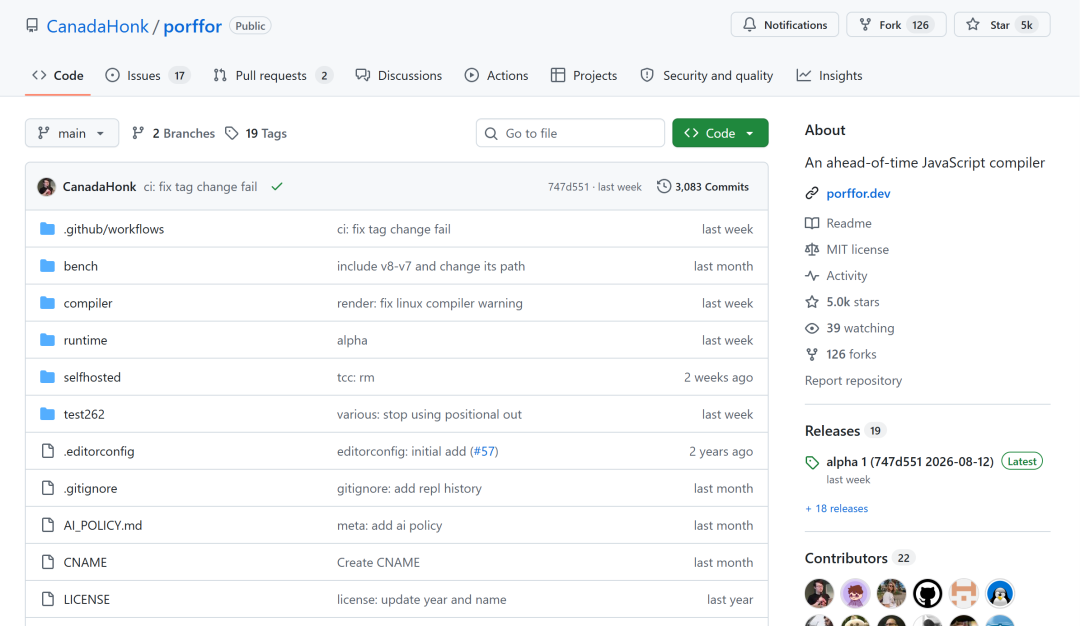The width and height of the screenshot is (1080, 626).
Task: Open the AI_POLICY.md file
Action: pyautogui.click(x=103, y=525)
